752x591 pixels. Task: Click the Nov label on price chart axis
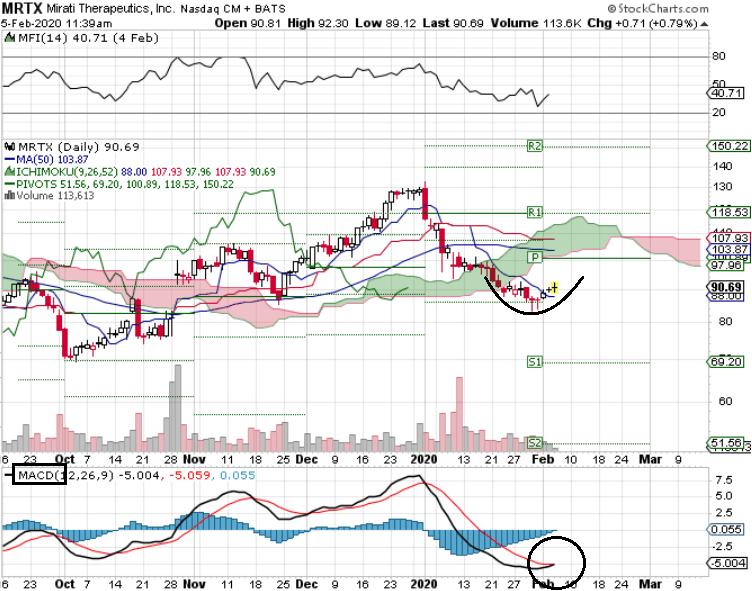coord(194,459)
